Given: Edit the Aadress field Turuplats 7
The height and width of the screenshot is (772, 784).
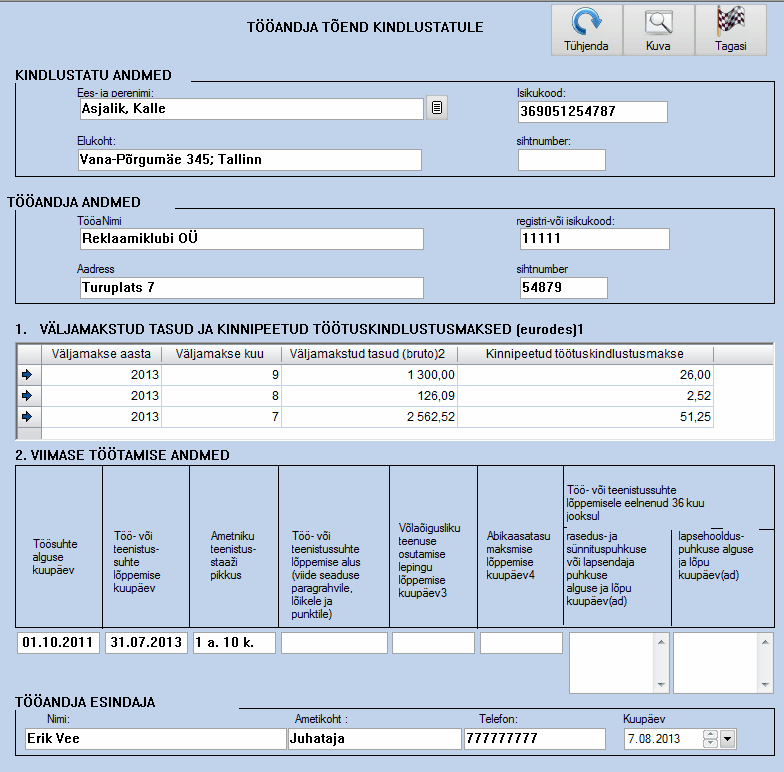Looking at the screenshot, I should (x=252, y=288).
